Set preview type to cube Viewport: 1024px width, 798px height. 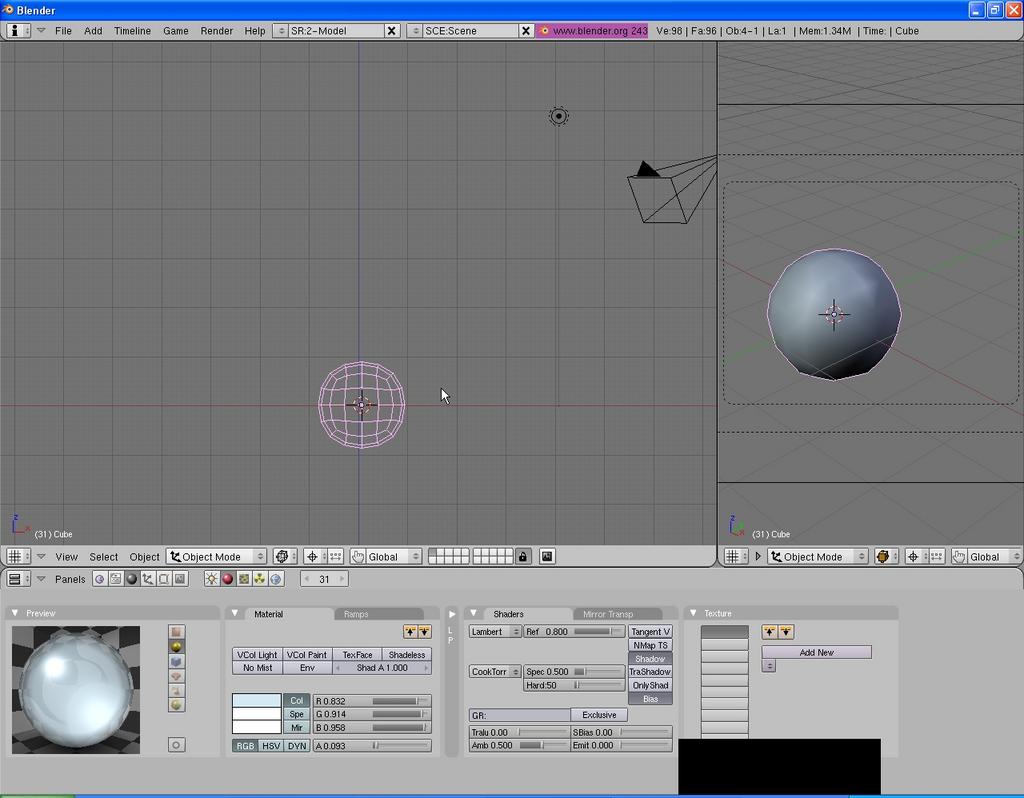176,662
